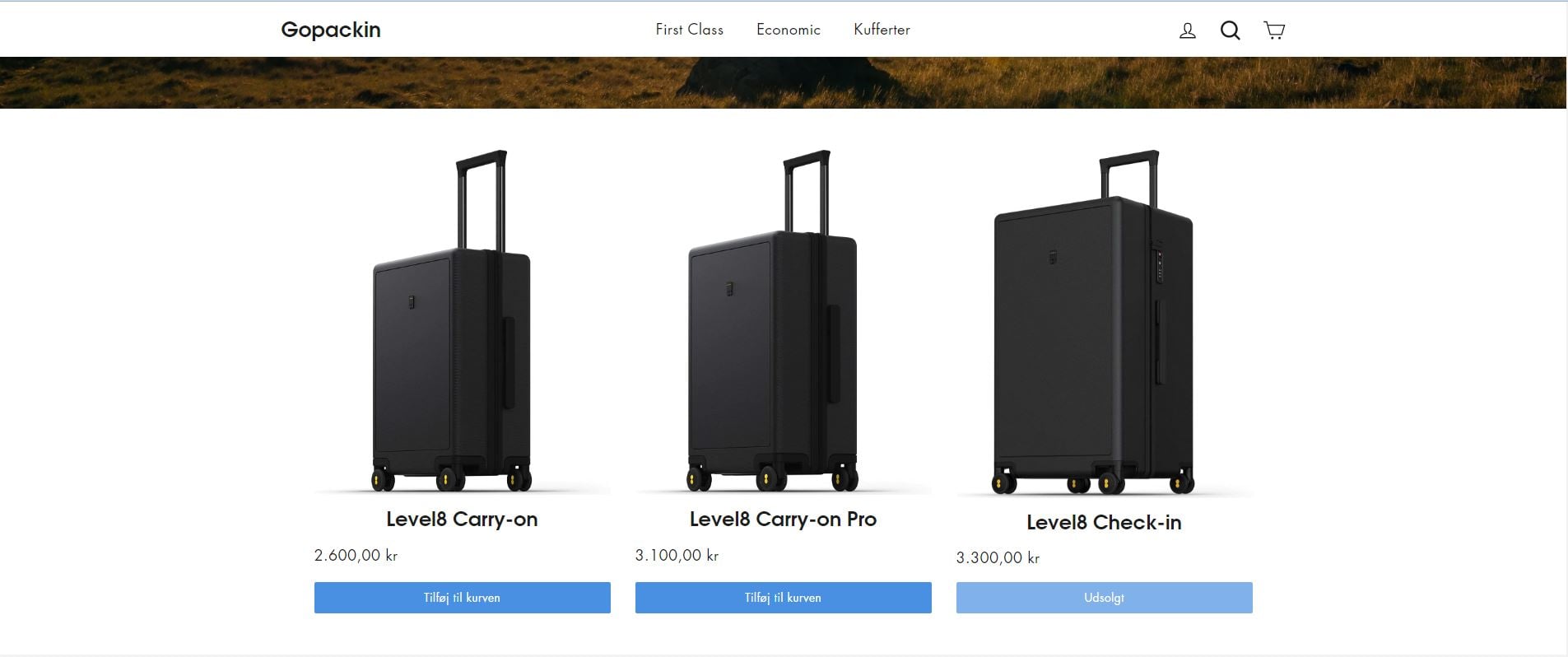Open Level8 Carry-on Pro product title
1568x657 pixels.
(x=783, y=520)
